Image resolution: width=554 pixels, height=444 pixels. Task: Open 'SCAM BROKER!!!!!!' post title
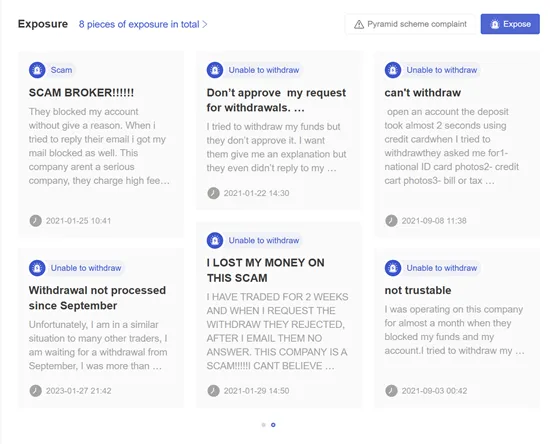click(x=81, y=93)
